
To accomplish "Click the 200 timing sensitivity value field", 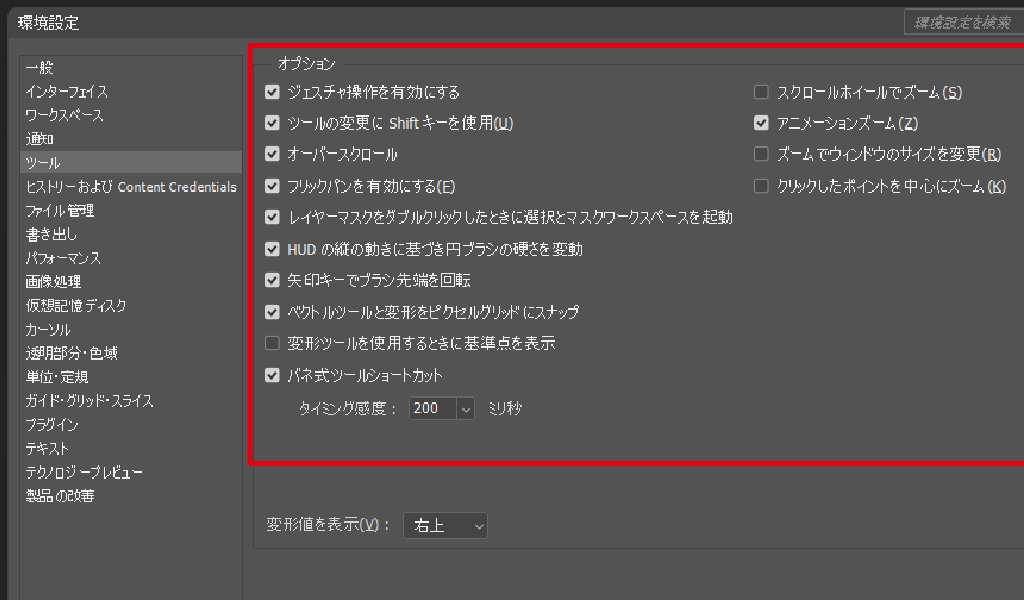I will tap(432, 408).
